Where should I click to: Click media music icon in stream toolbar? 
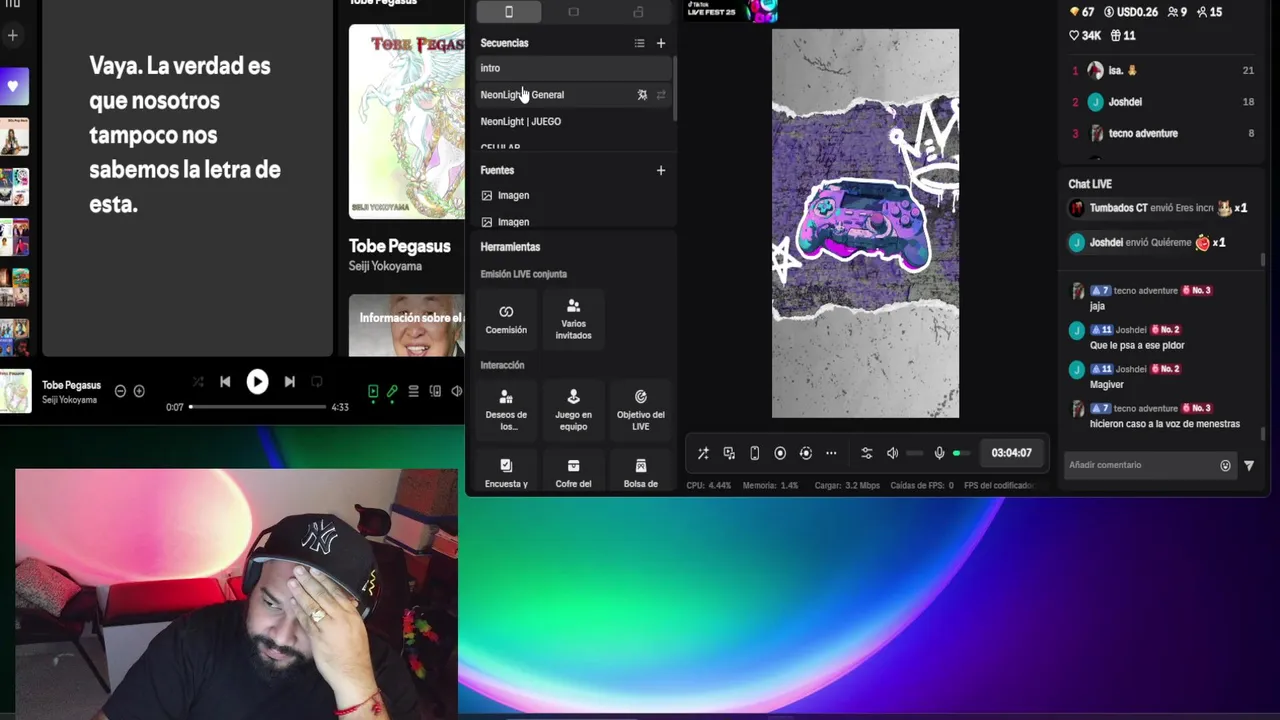729,453
